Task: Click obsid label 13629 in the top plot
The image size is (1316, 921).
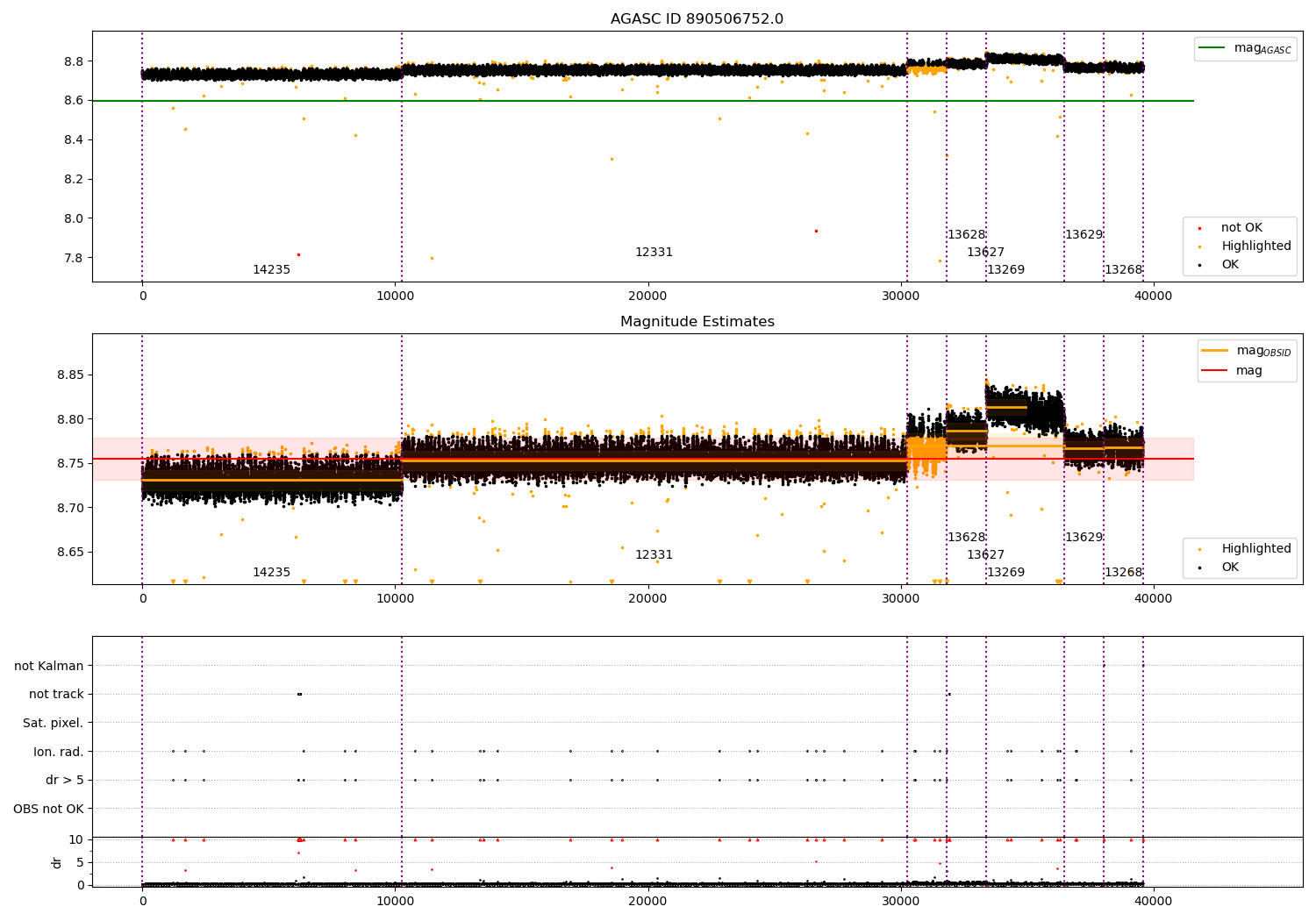Action: pos(1084,234)
